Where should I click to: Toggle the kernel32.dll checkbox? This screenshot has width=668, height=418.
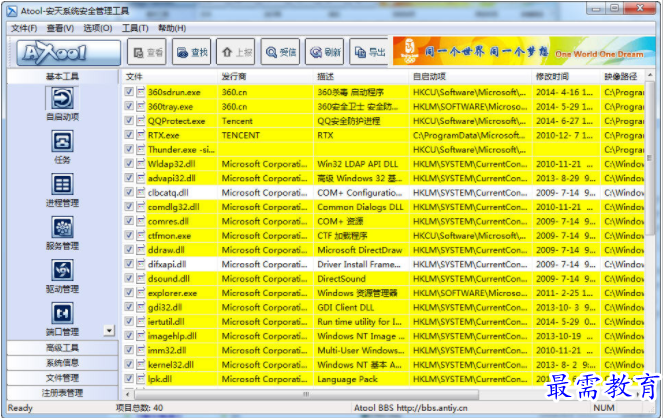point(129,364)
